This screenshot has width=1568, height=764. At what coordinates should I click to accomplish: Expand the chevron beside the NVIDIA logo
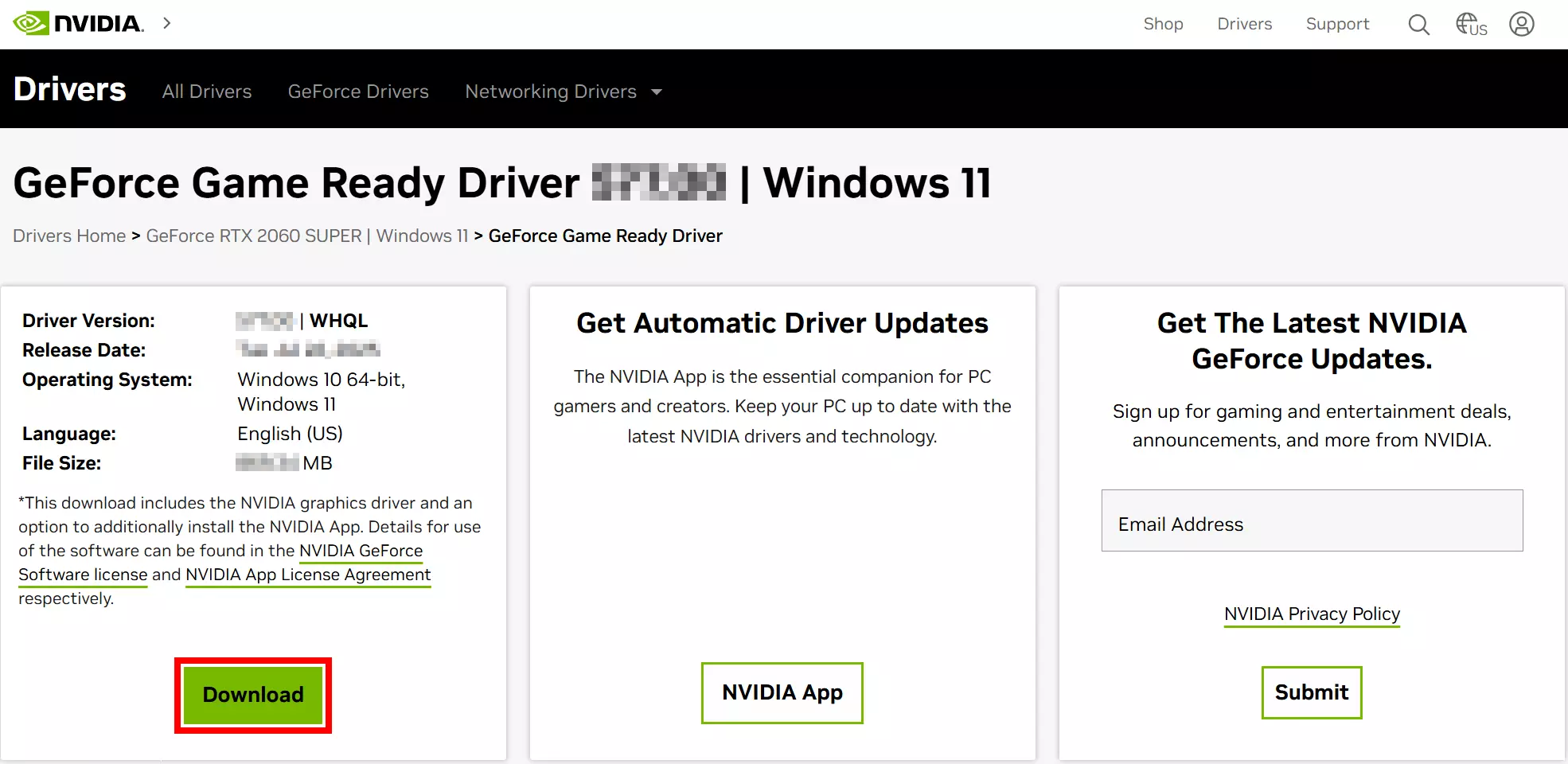167,23
